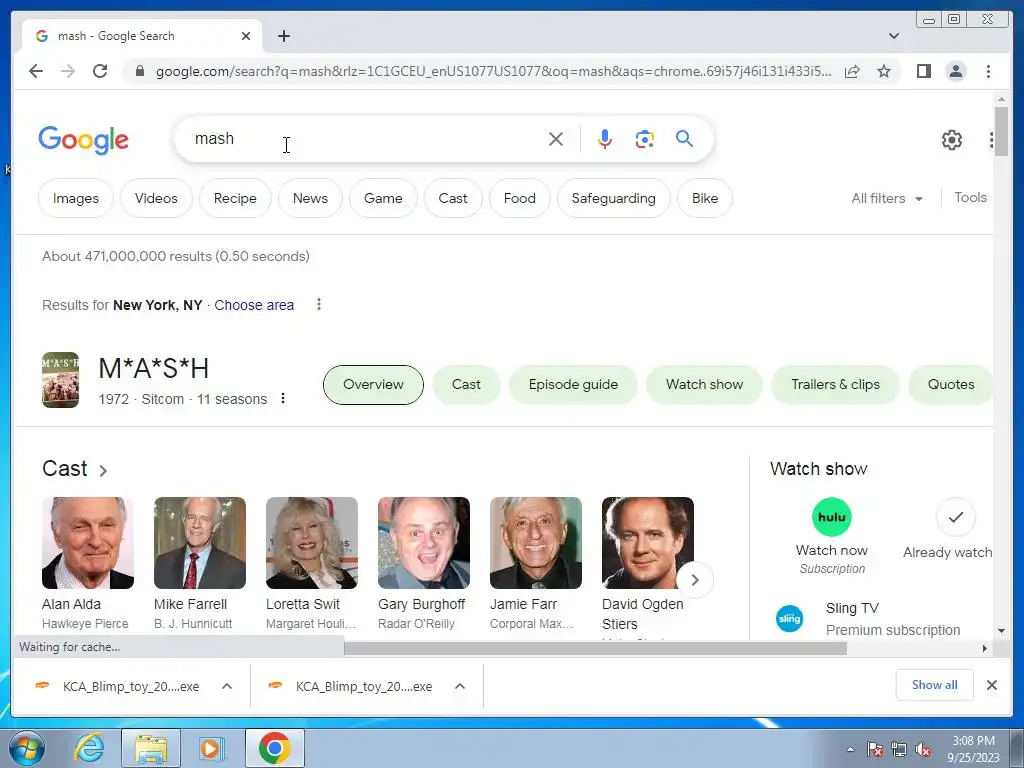Submit search with magnifier icon
Viewport: 1024px width, 768px height.
tap(684, 138)
